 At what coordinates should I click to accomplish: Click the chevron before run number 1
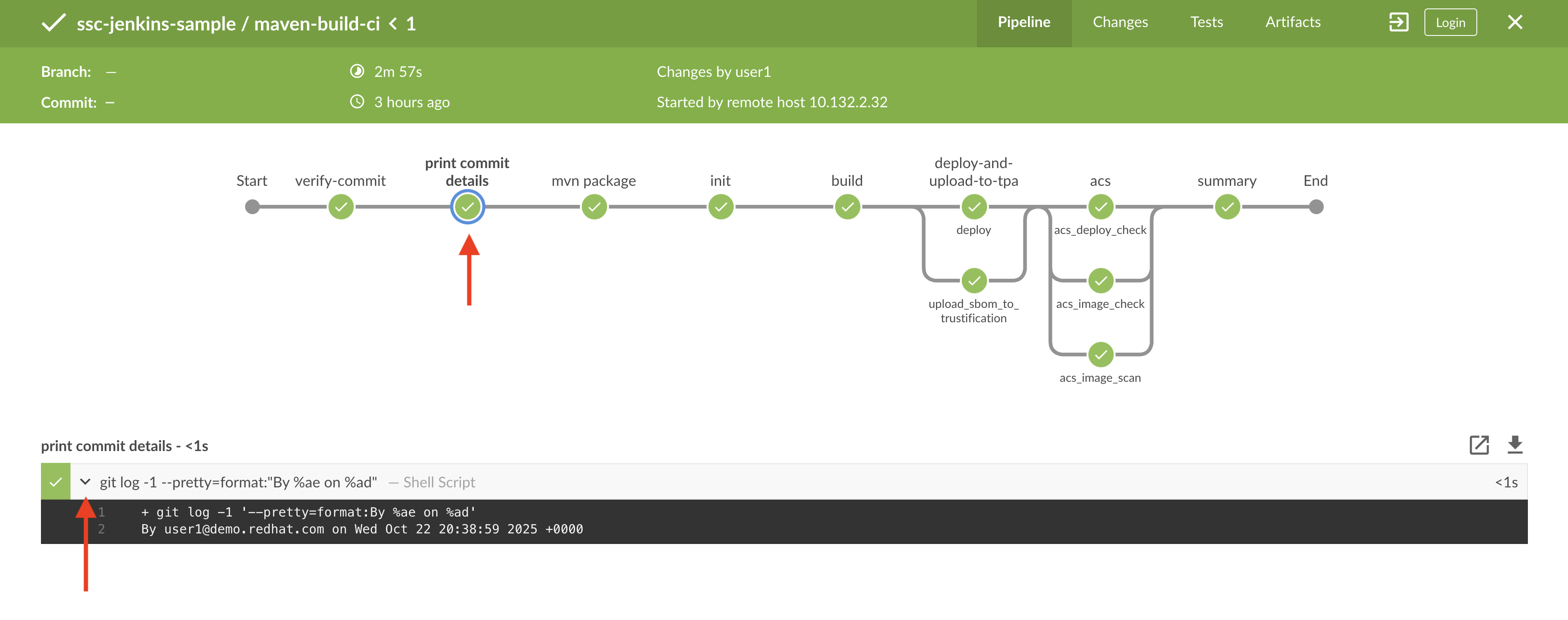point(393,24)
